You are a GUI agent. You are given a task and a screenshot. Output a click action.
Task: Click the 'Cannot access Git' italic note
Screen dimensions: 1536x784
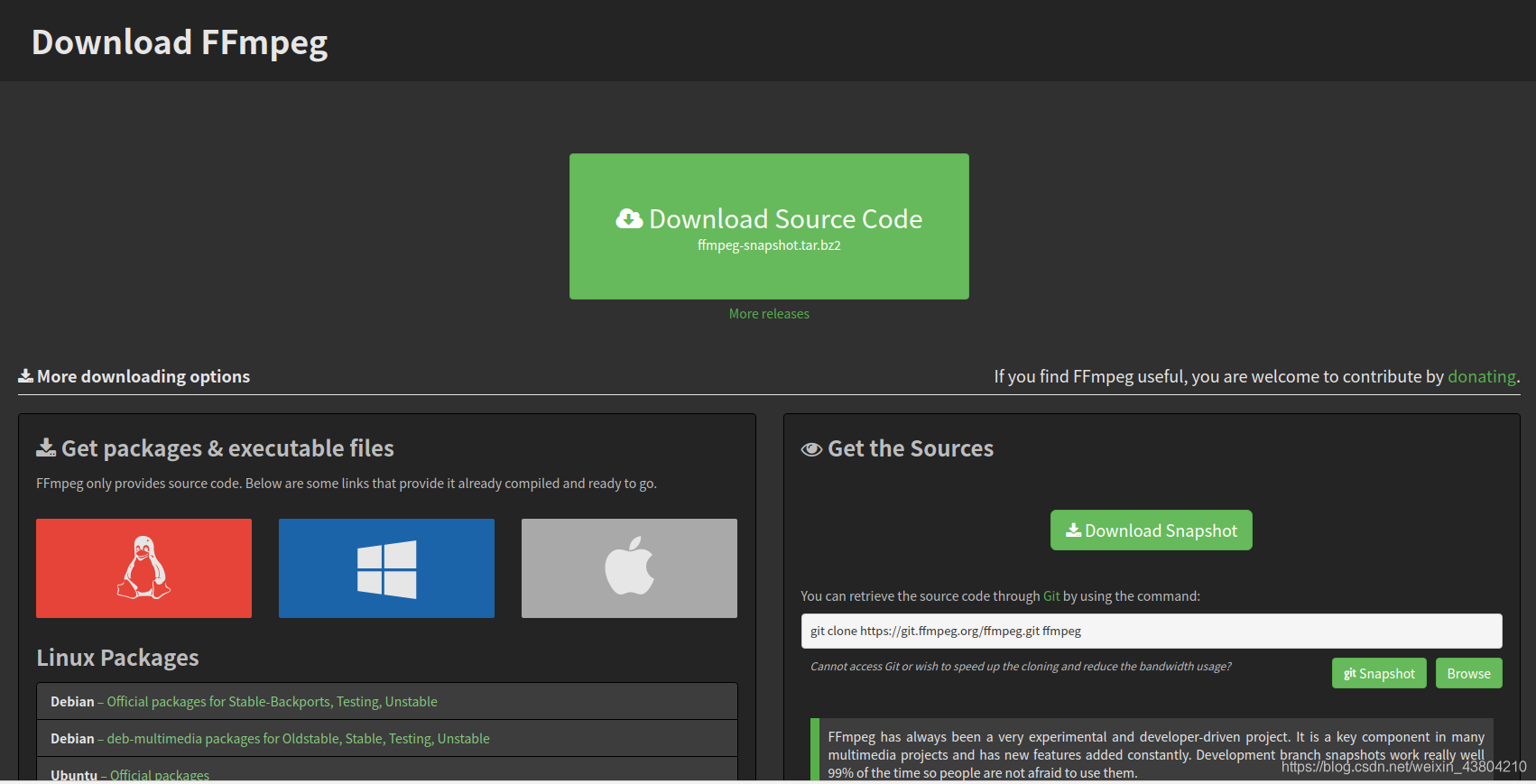tap(1021, 667)
